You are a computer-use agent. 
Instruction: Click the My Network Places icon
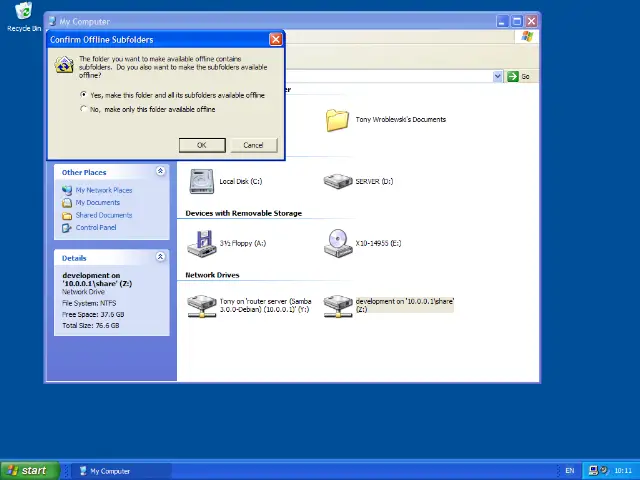click(67, 190)
